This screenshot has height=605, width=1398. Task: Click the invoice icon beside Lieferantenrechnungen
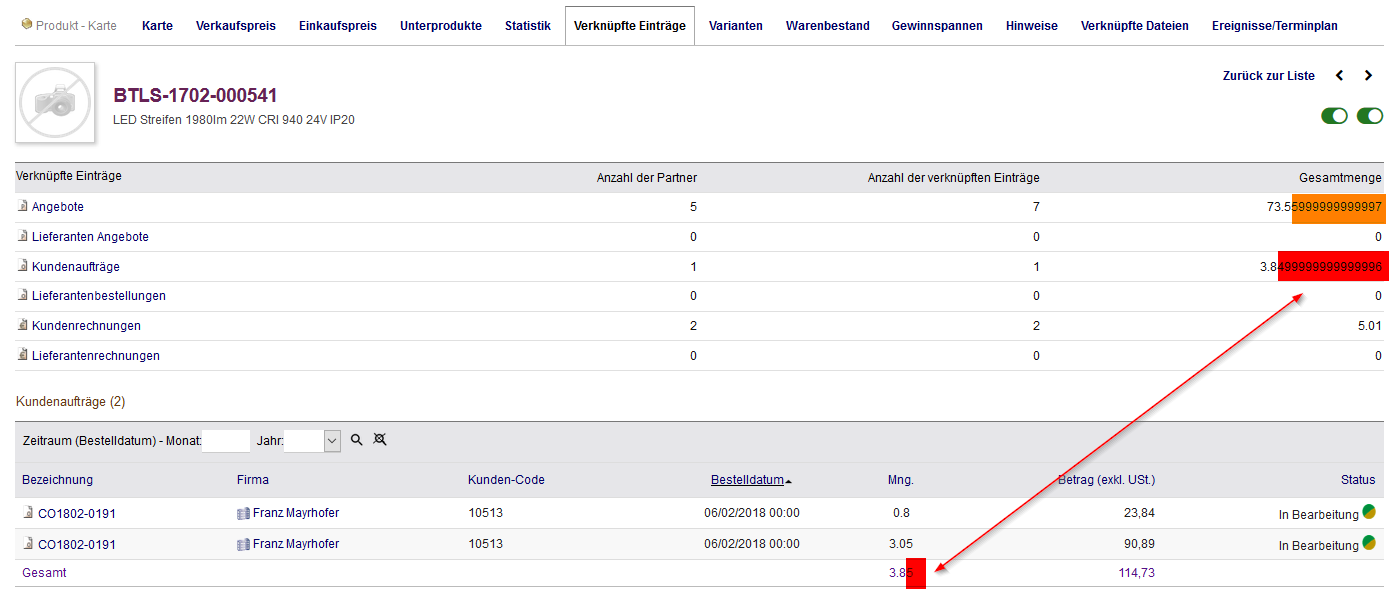[23, 356]
